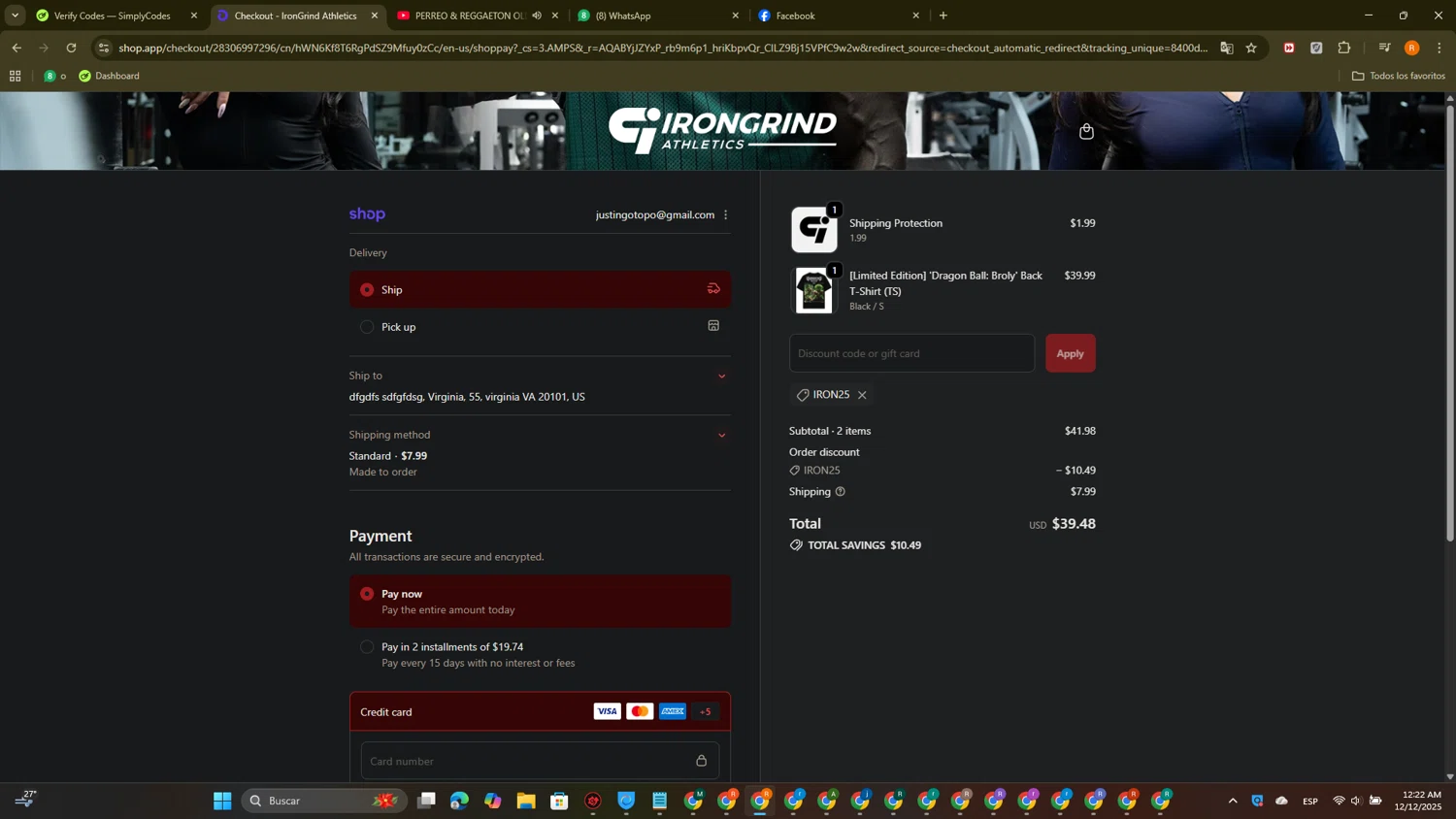Click the Shipping Protection product thumbnail

coord(814,230)
